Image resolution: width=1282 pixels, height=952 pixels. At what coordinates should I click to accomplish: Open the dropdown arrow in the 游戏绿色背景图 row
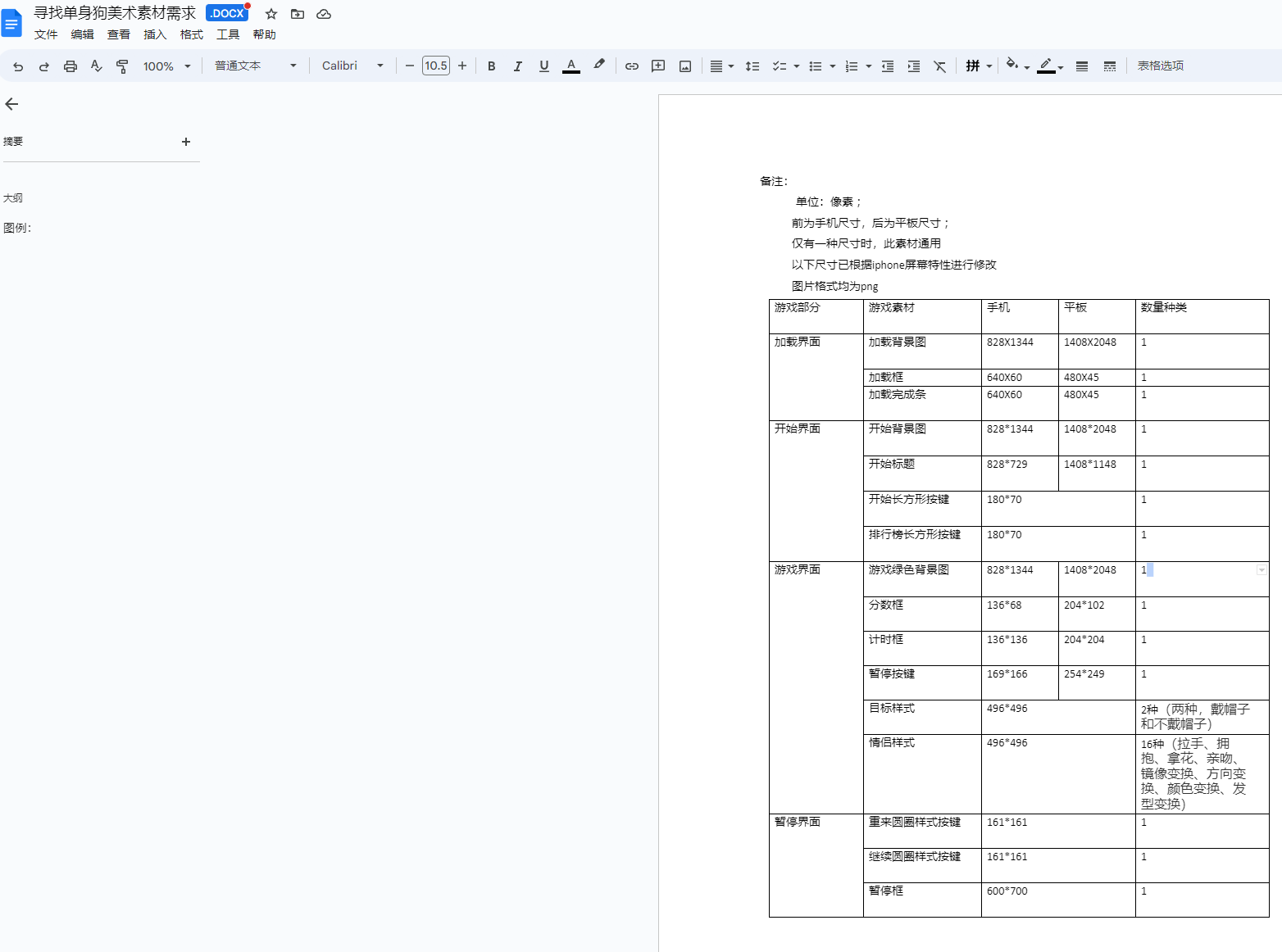coord(1262,570)
